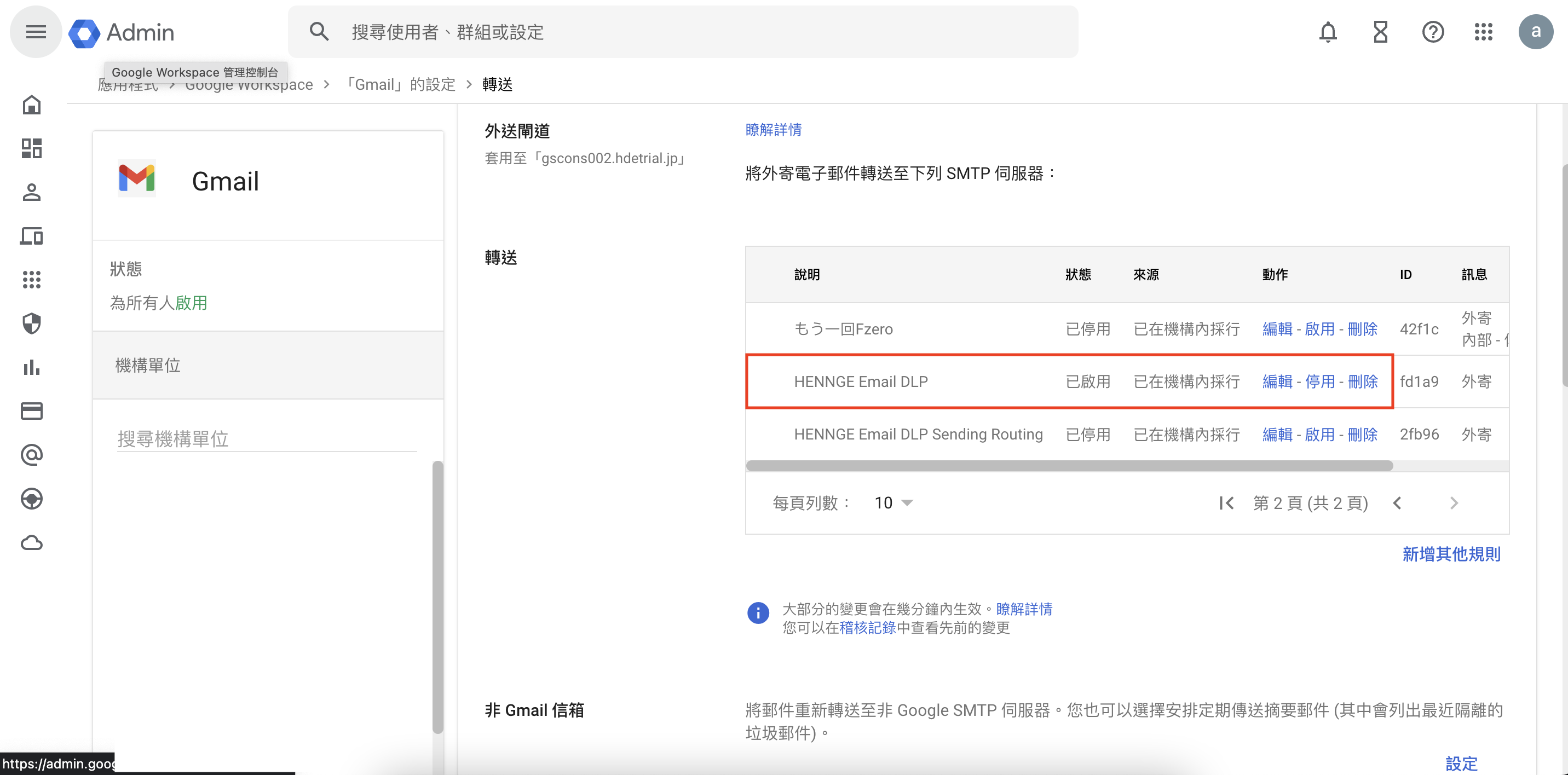
Task: Edit the HENNGE Email DLP rule
Action: tap(1277, 382)
